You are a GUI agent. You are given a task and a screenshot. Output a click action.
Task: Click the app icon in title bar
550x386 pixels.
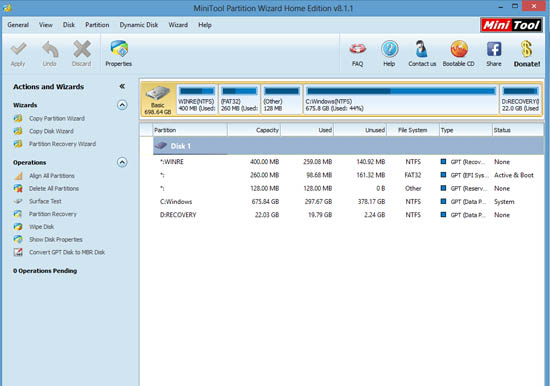tap(7, 7)
